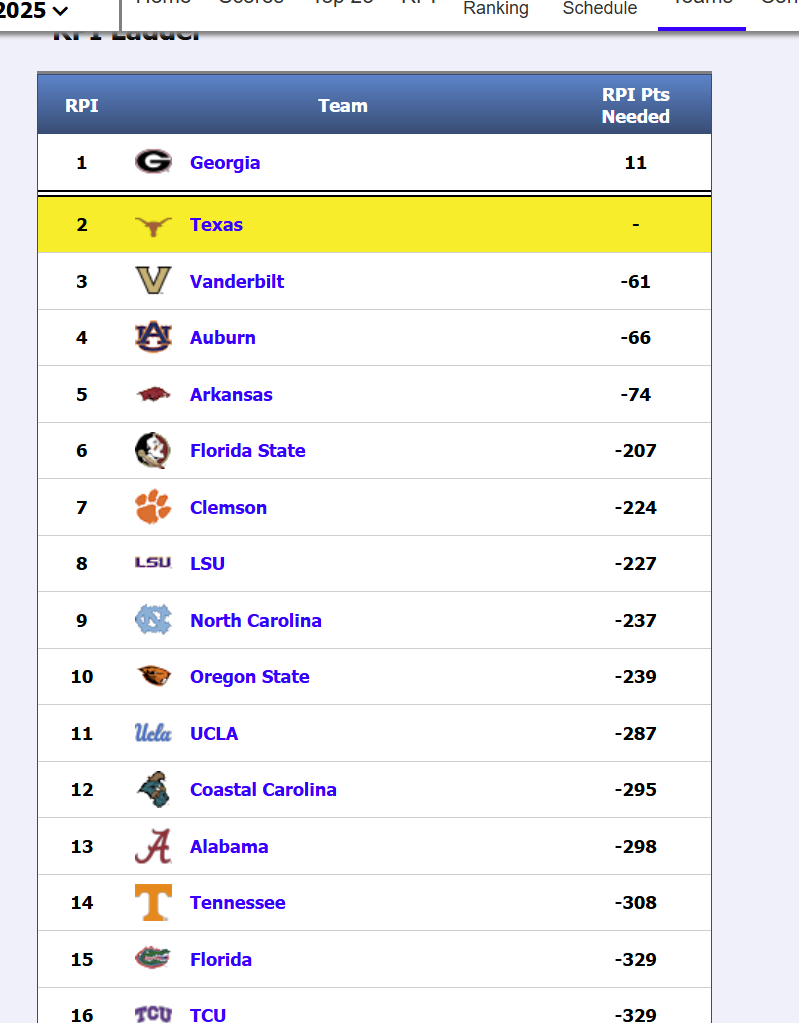Viewport: 799px width, 1023px height.
Task: Click the Team column header
Action: coord(343,106)
